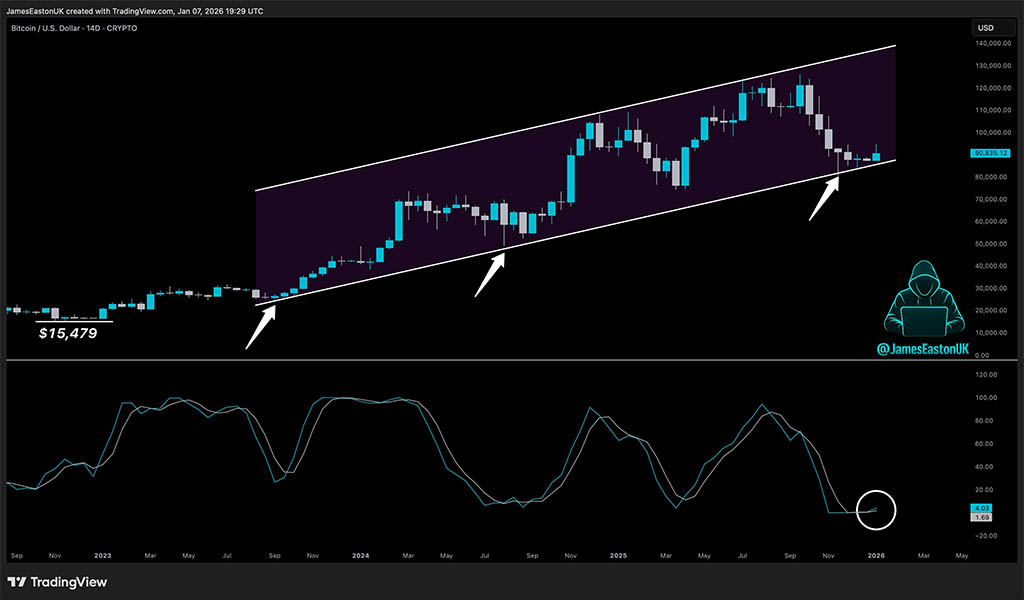Click the white arrow near the mid-2024 low

click(x=489, y=274)
